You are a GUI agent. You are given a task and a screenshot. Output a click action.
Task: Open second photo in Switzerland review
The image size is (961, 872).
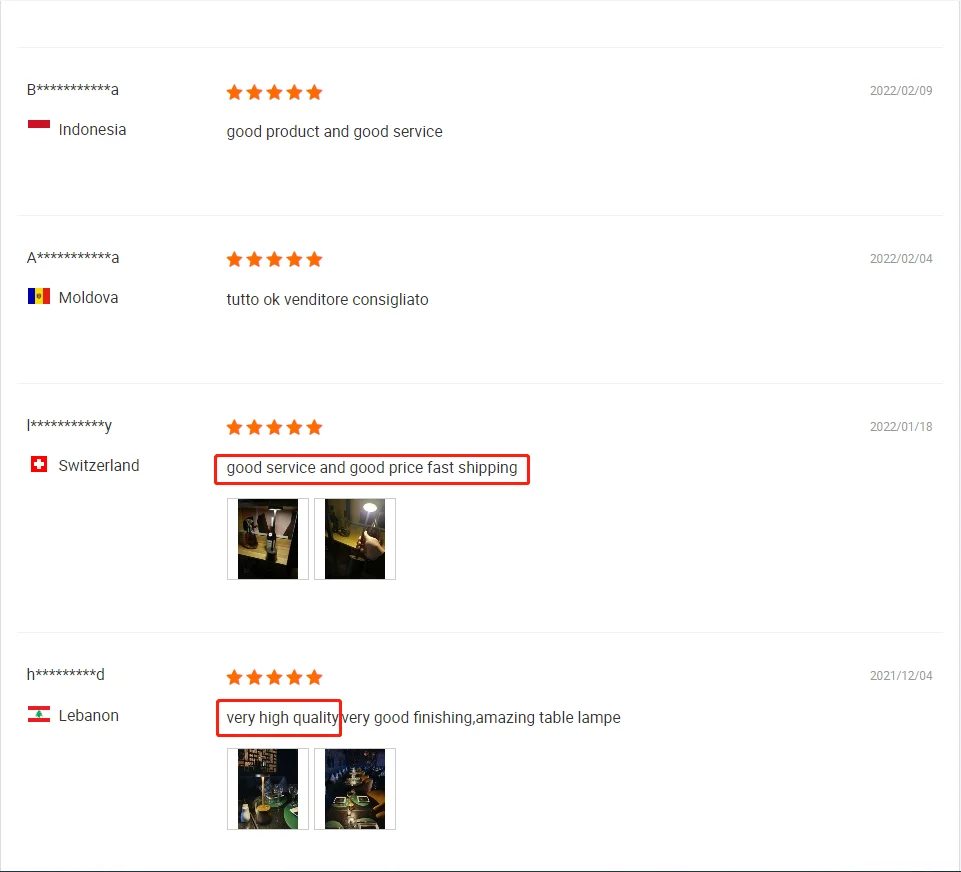pyautogui.click(x=355, y=539)
